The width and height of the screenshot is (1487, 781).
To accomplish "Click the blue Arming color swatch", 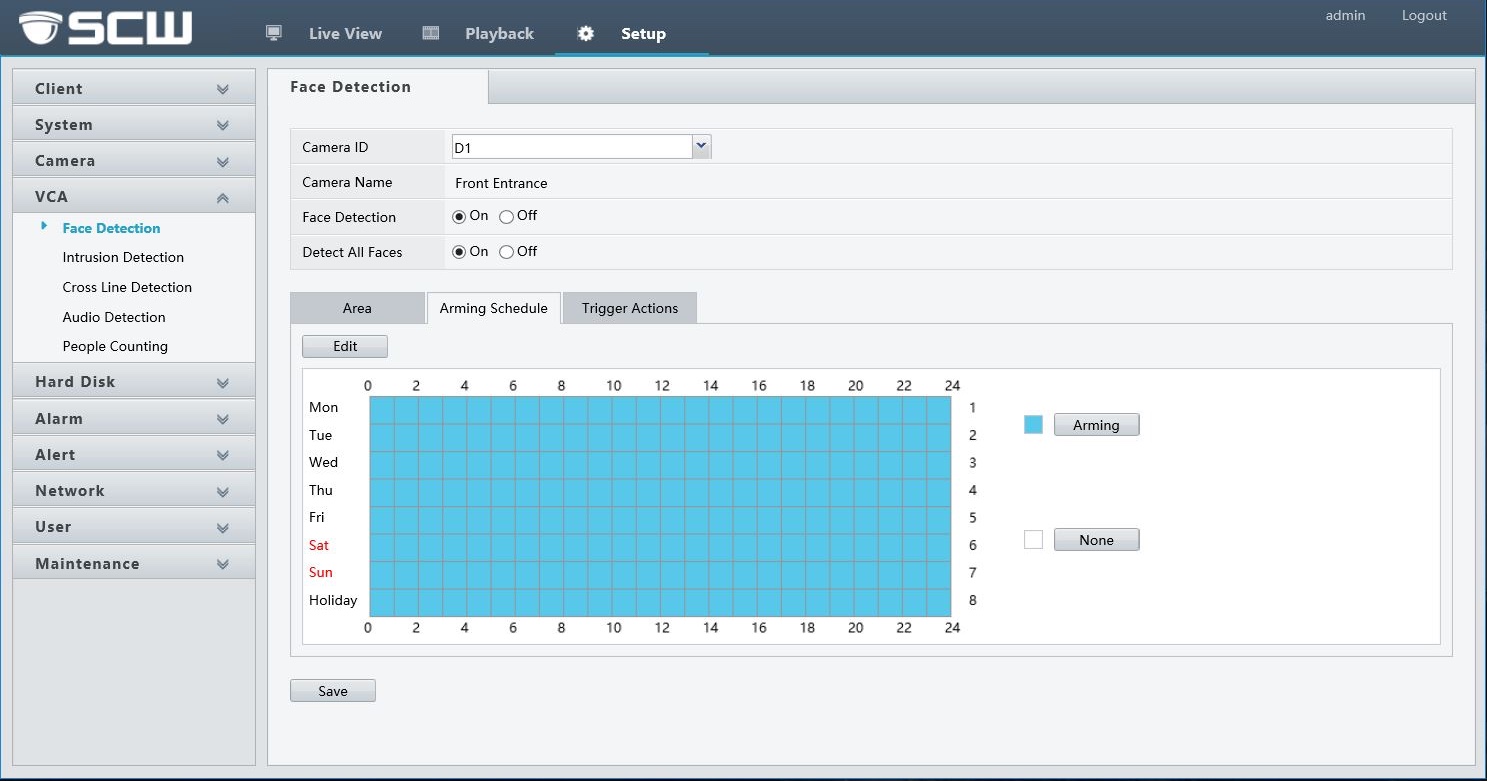I will [x=1033, y=424].
